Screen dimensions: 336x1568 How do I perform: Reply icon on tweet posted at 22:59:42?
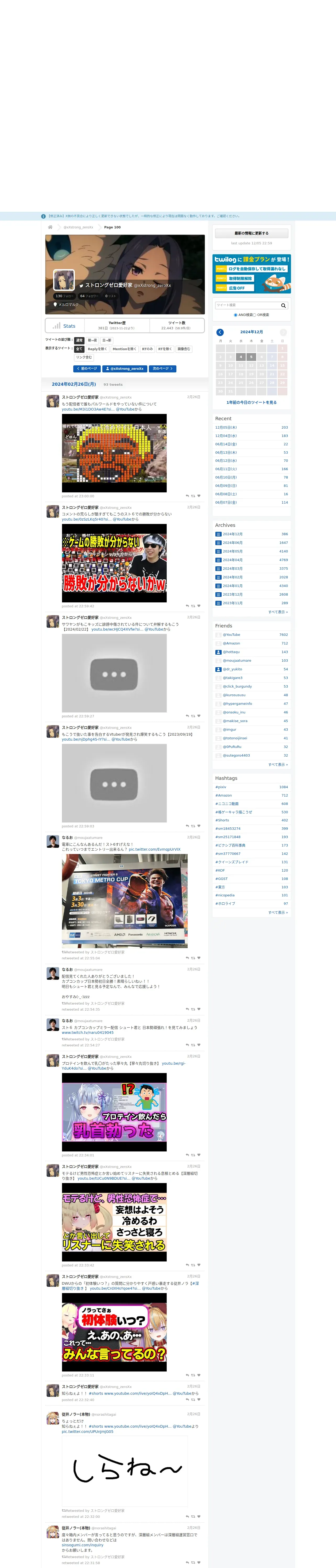(187, 606)
